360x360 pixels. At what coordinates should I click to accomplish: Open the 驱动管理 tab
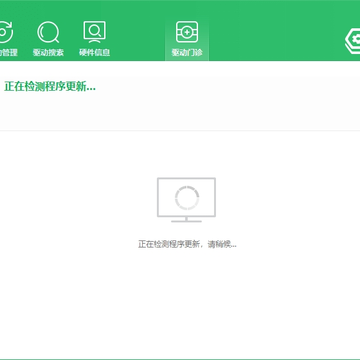[x=6, y=39]
